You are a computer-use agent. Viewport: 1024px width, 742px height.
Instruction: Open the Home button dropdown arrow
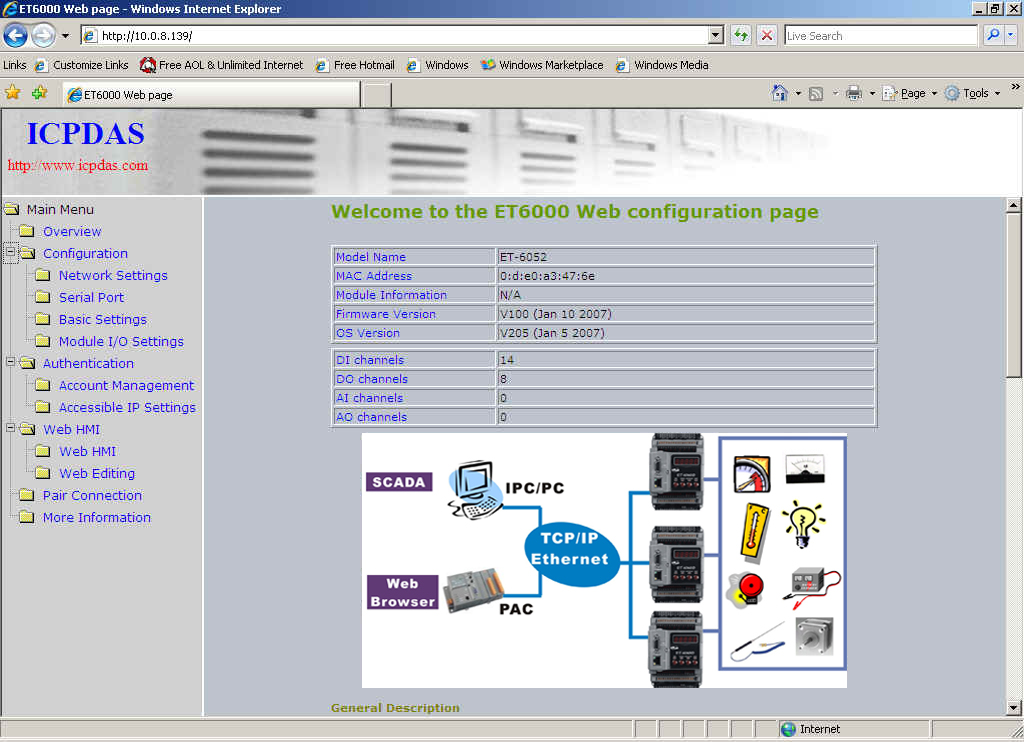[798, 93]
